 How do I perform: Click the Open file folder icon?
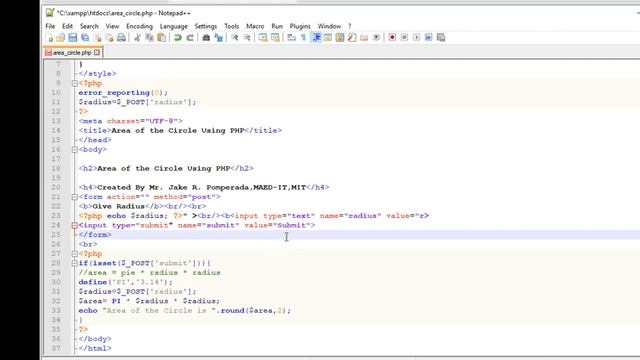point(61,38)
